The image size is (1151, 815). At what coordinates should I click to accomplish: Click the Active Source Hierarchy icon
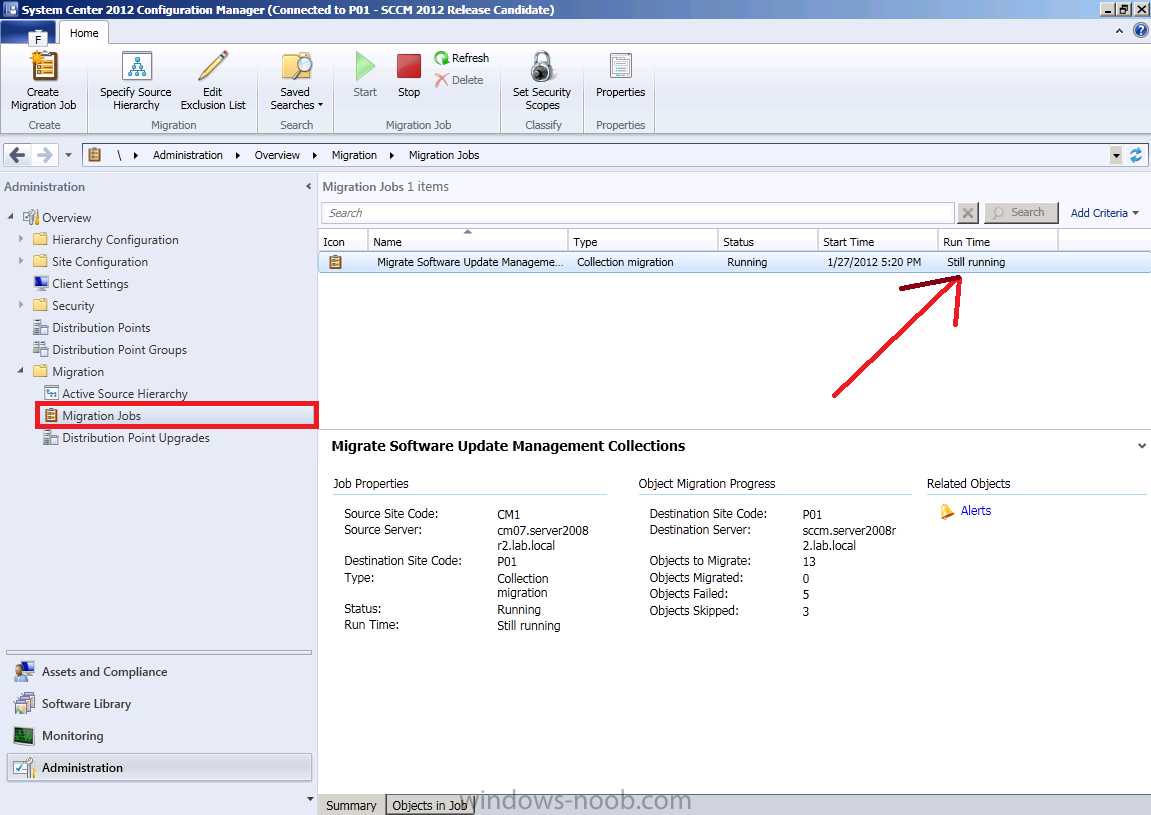click(x=51, y=394)
